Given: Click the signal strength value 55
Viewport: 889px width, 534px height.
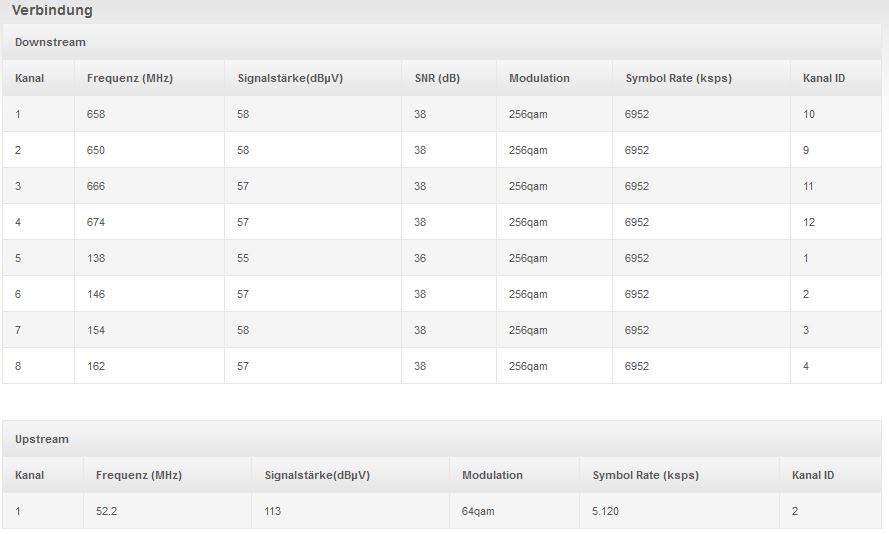Looking at the screenshot, I should click(x=243, y=258).
